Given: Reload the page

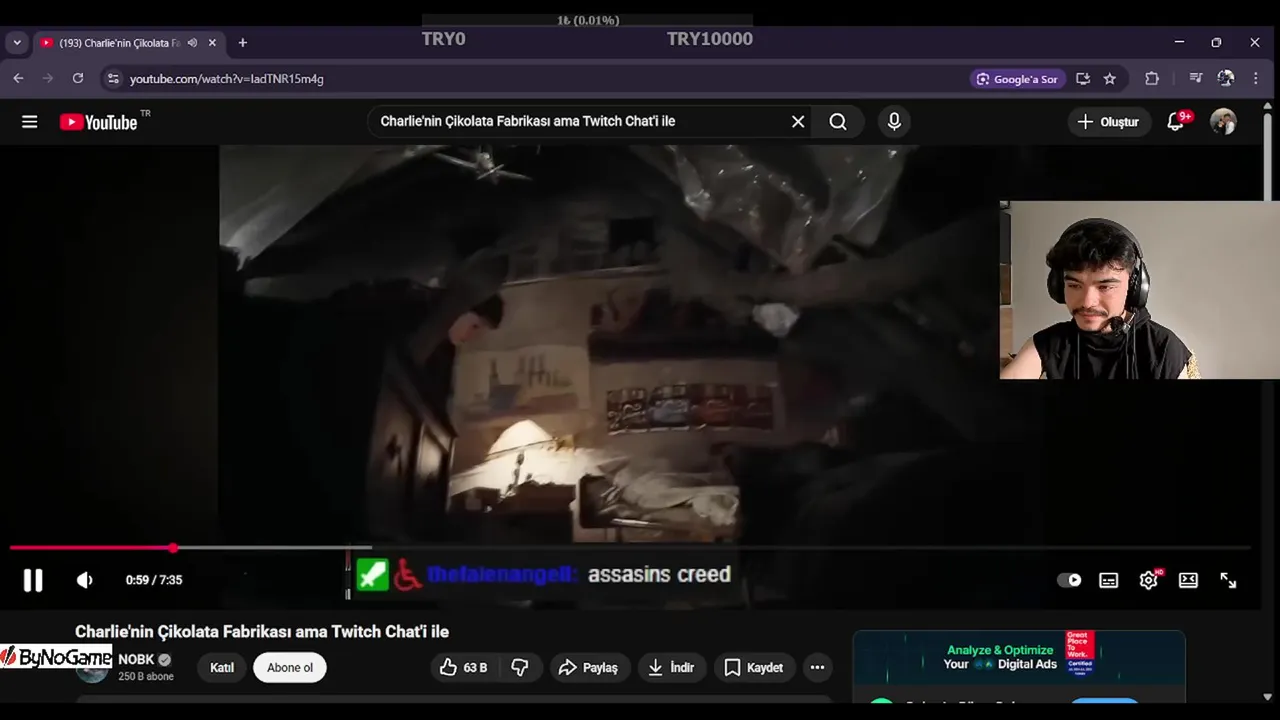Looking at the screenshot, I should click(x=78, y=78).
